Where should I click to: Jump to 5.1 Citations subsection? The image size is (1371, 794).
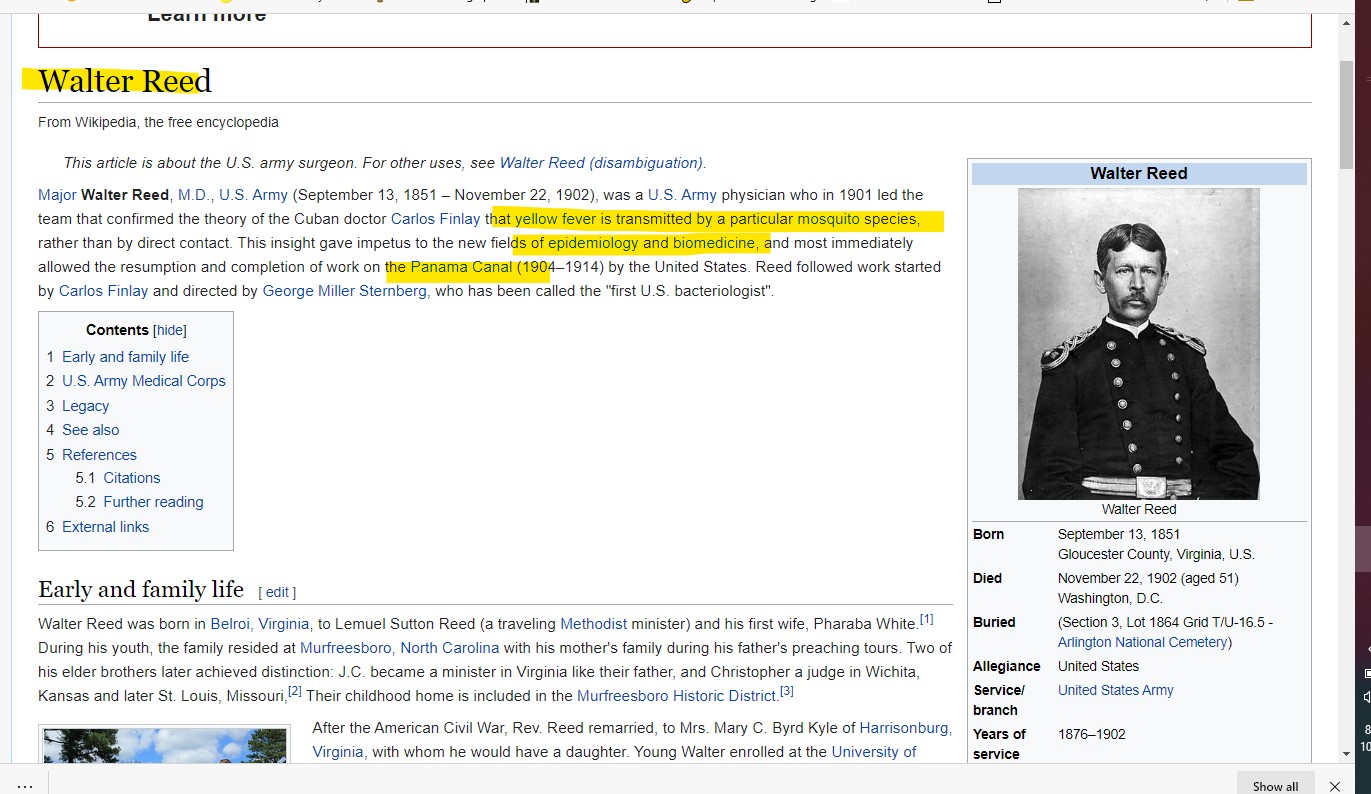tap(131, 478)
